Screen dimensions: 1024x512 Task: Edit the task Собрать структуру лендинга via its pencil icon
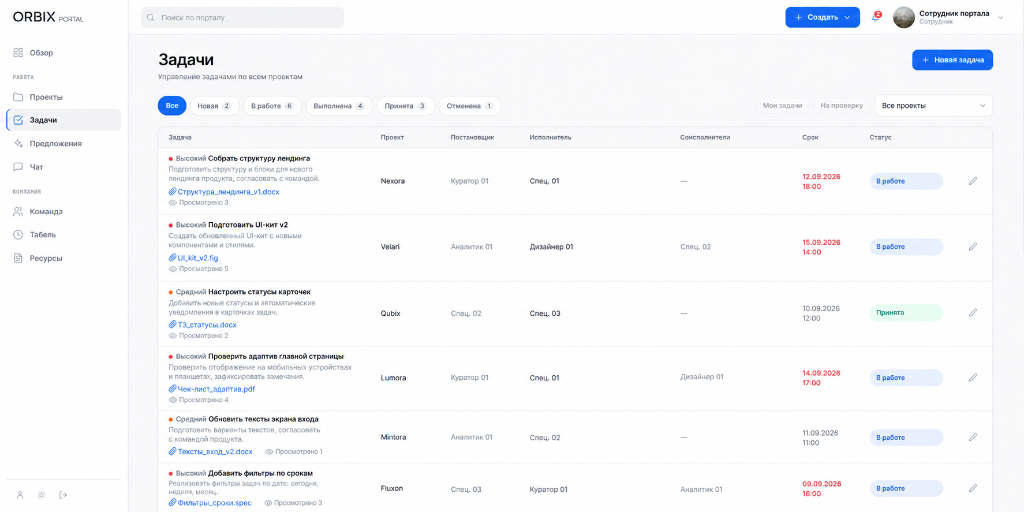pos(972,181)
